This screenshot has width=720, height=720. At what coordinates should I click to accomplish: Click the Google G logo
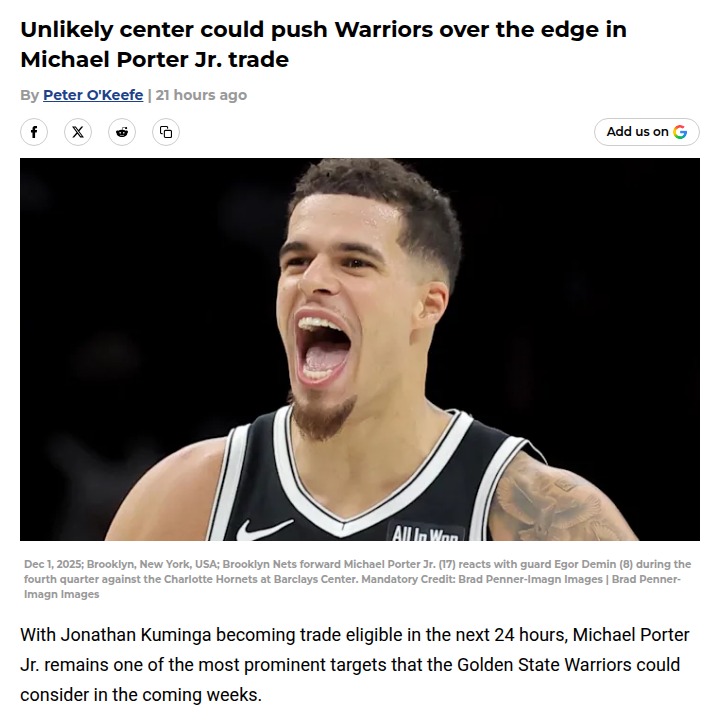pos(680,132)
